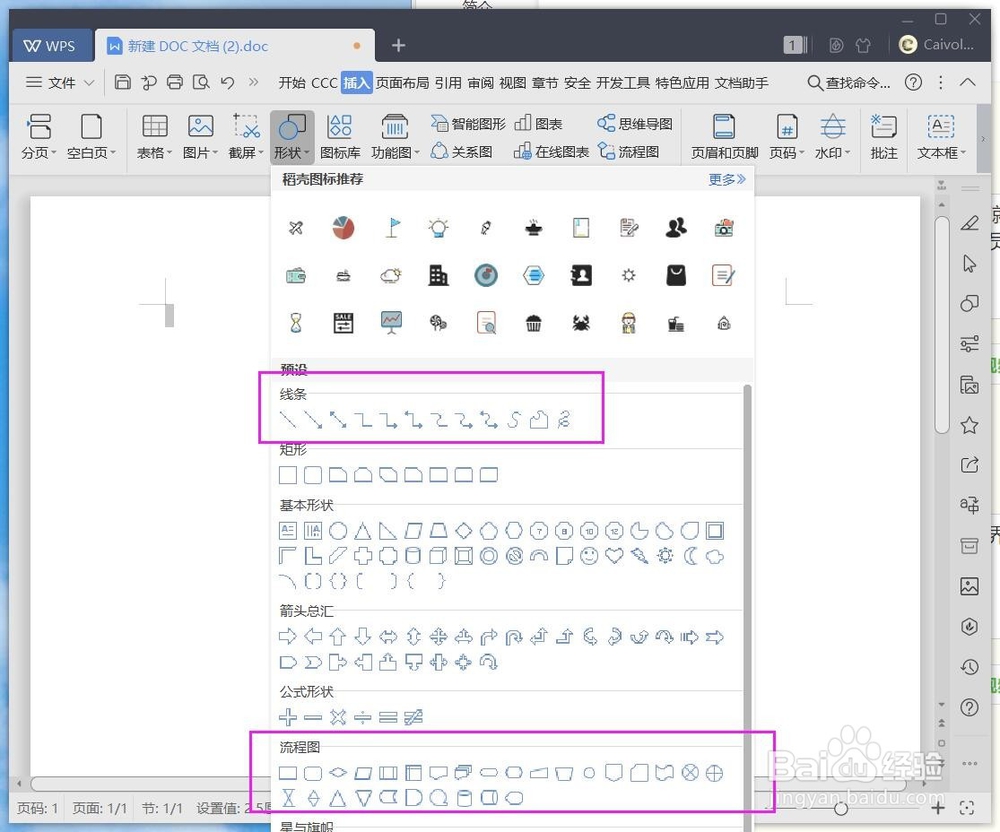Click 更多 link in icon recommendations
1000x832 pixels.
pos(726,179)
